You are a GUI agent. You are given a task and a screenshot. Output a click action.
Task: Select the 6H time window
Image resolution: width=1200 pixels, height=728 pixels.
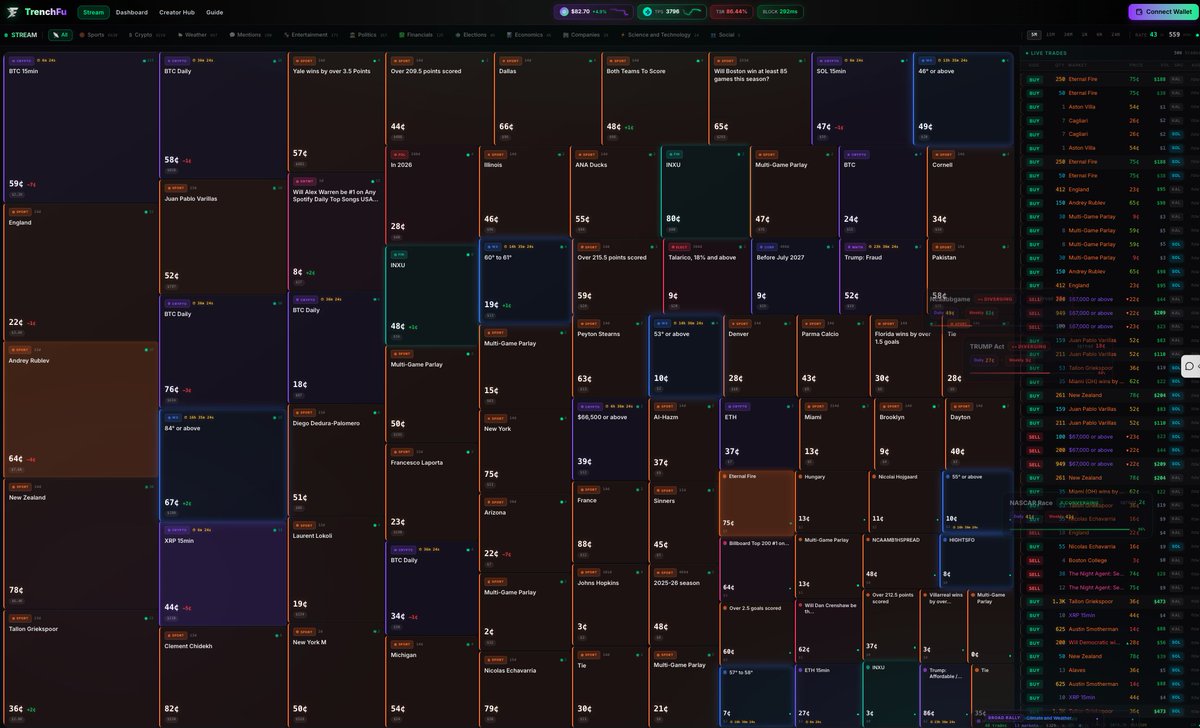pyautogui.click(x=1099, y=35)
